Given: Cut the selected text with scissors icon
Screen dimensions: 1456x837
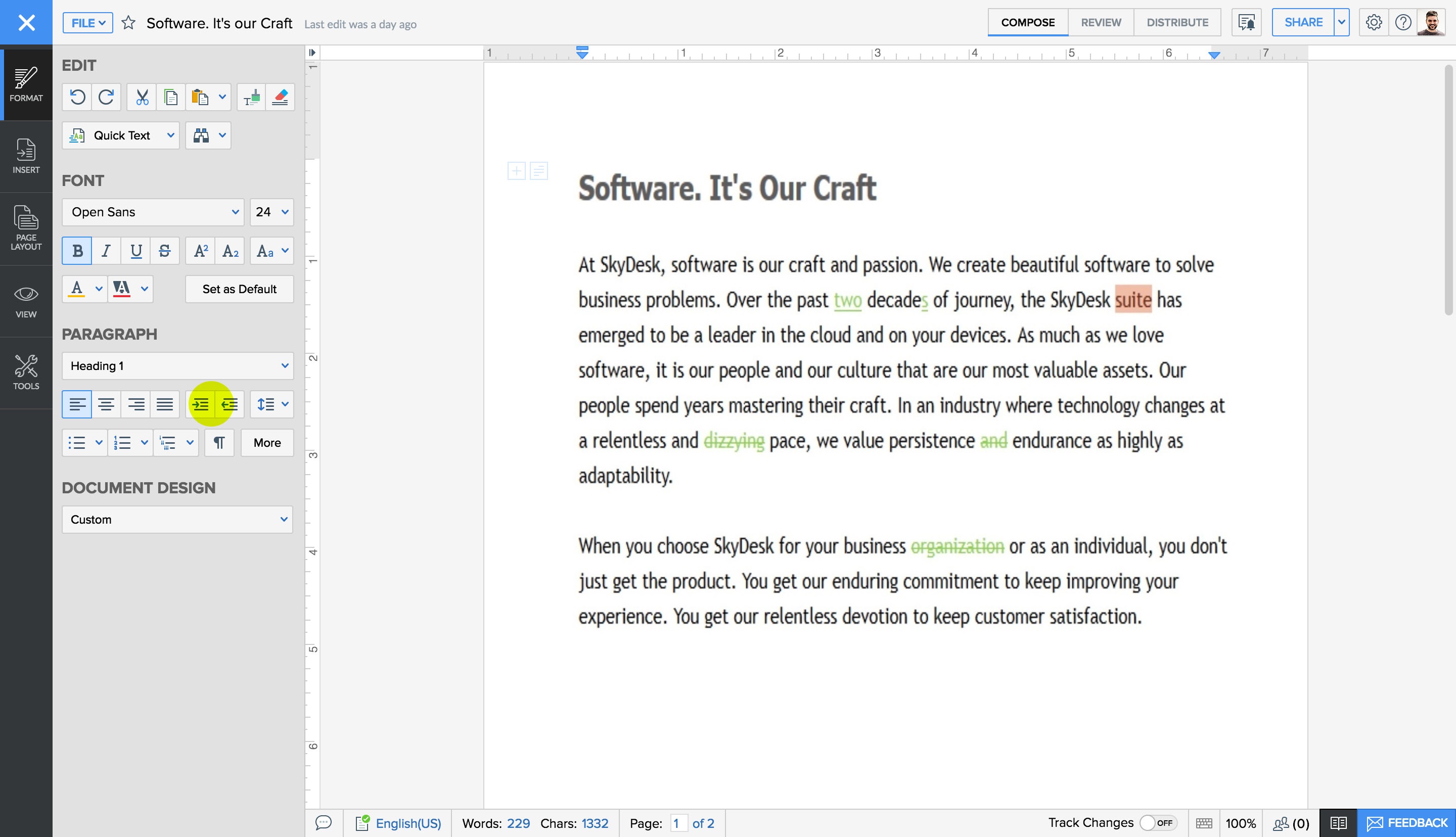Looking at the screenshot, I should (x=141, y=97).
